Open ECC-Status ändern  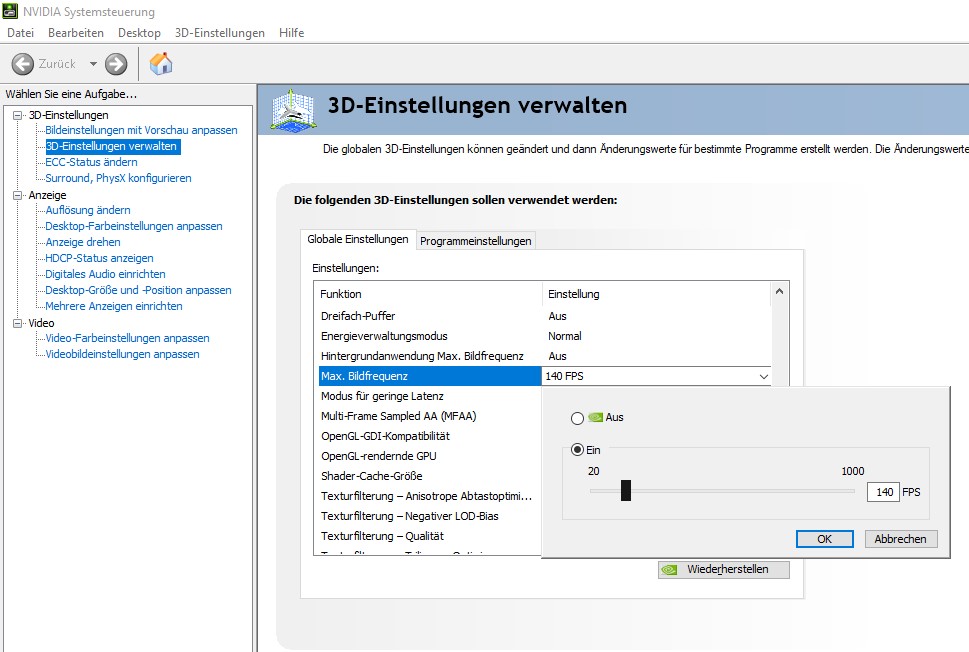click(91, 163)
